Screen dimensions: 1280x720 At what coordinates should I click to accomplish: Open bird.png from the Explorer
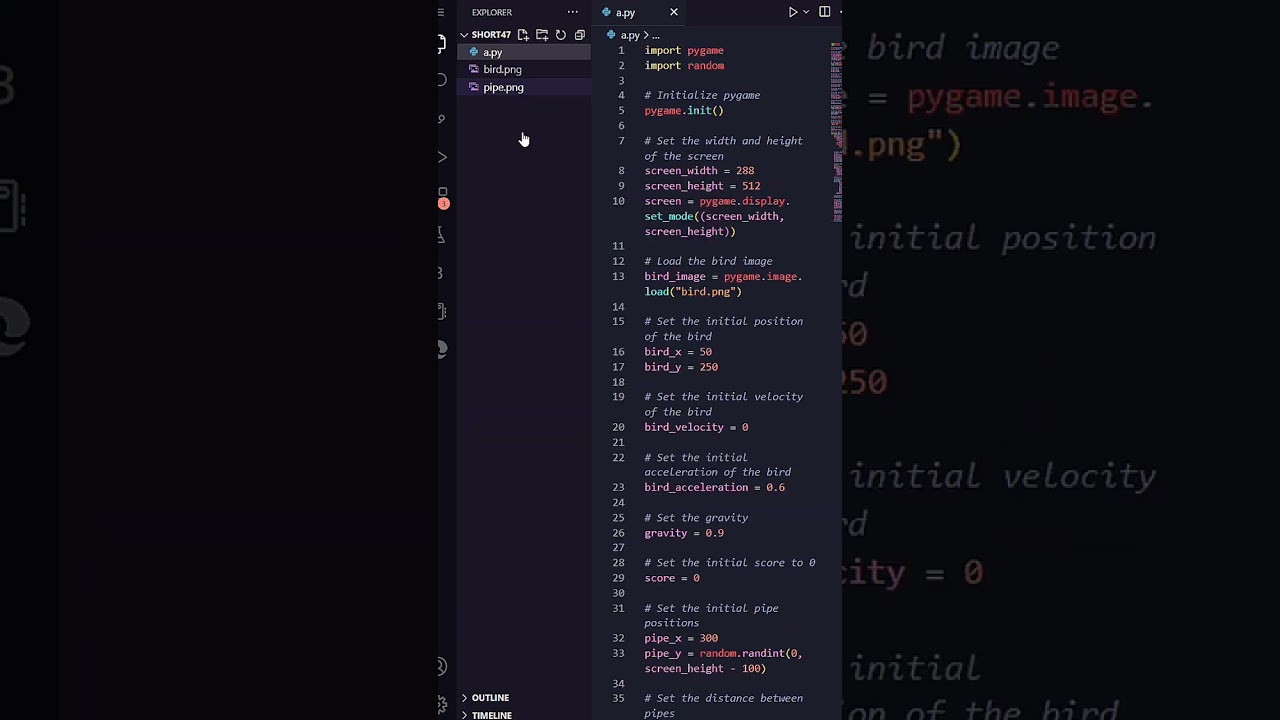pos(524,69)
